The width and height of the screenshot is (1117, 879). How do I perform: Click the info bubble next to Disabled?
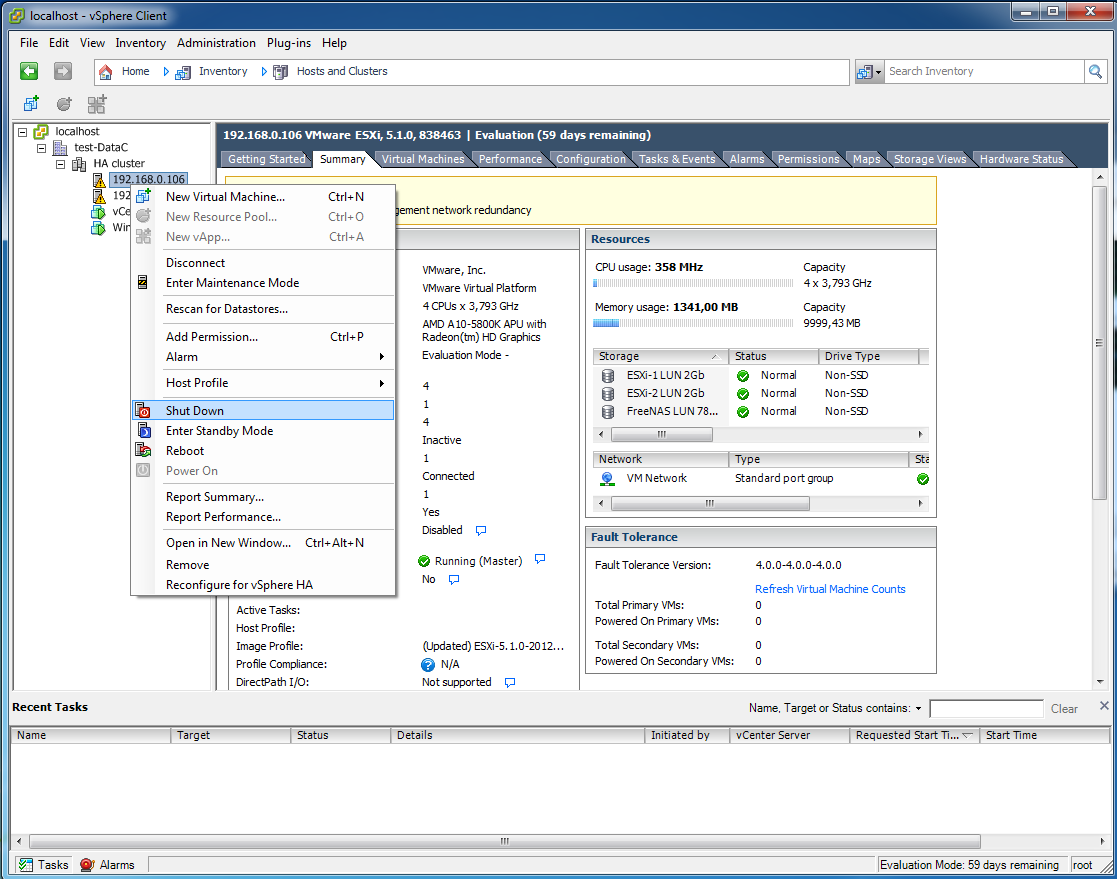tap(481, 531)
